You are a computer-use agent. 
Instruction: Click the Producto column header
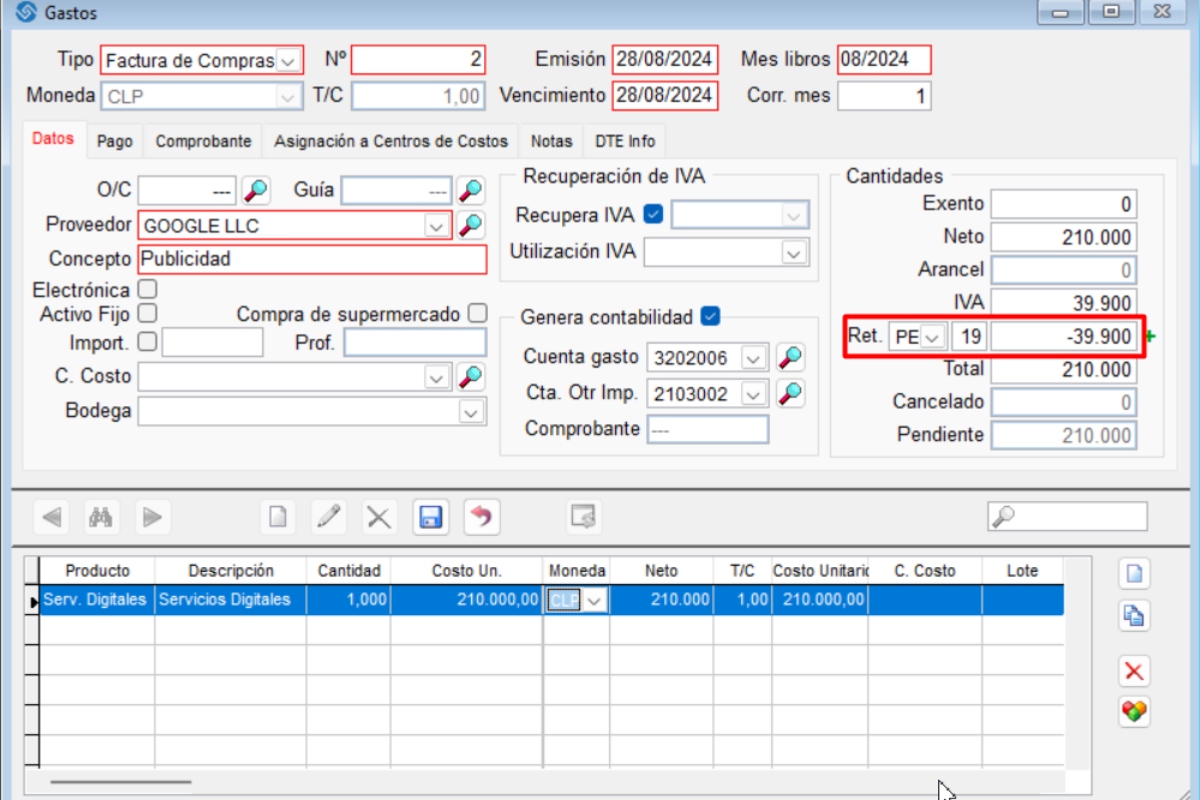(97, 571)
